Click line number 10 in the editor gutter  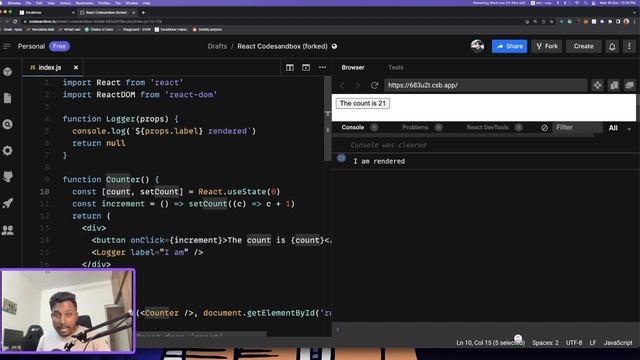(x=45, y=191)
